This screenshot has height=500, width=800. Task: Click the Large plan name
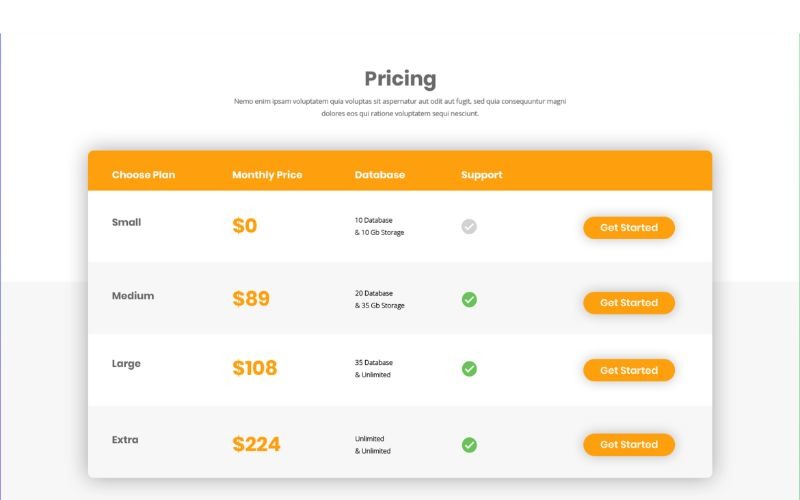126,364
